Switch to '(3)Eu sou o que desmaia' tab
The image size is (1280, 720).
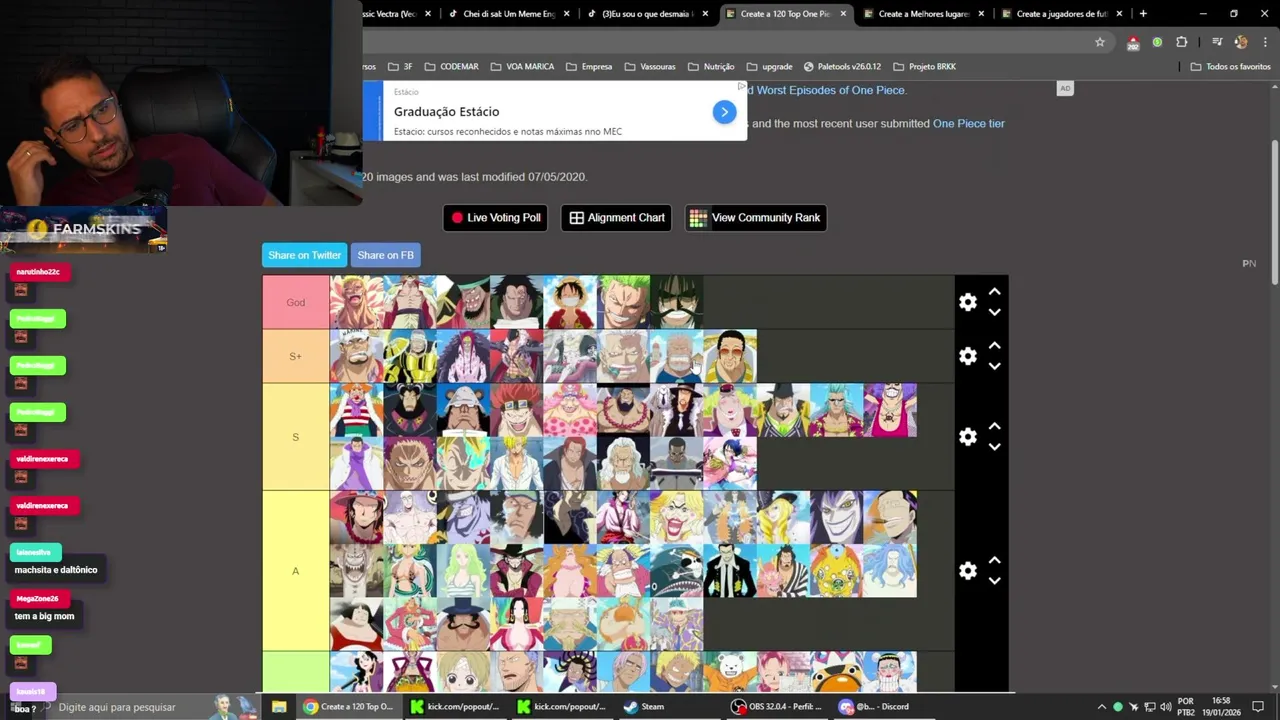(x=646, y=14)
